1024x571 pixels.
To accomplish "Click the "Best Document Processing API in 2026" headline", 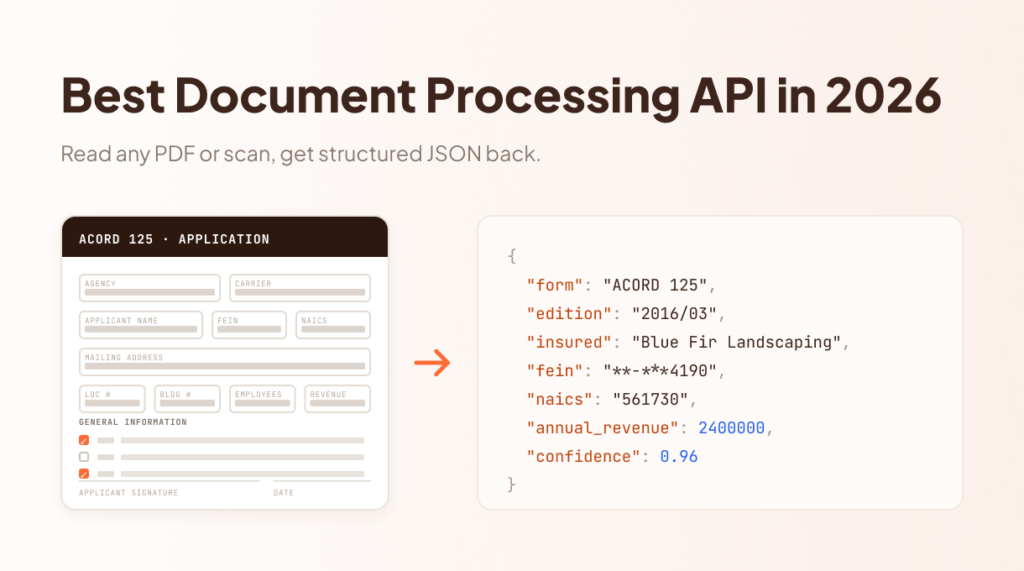I will coord(501,96).
